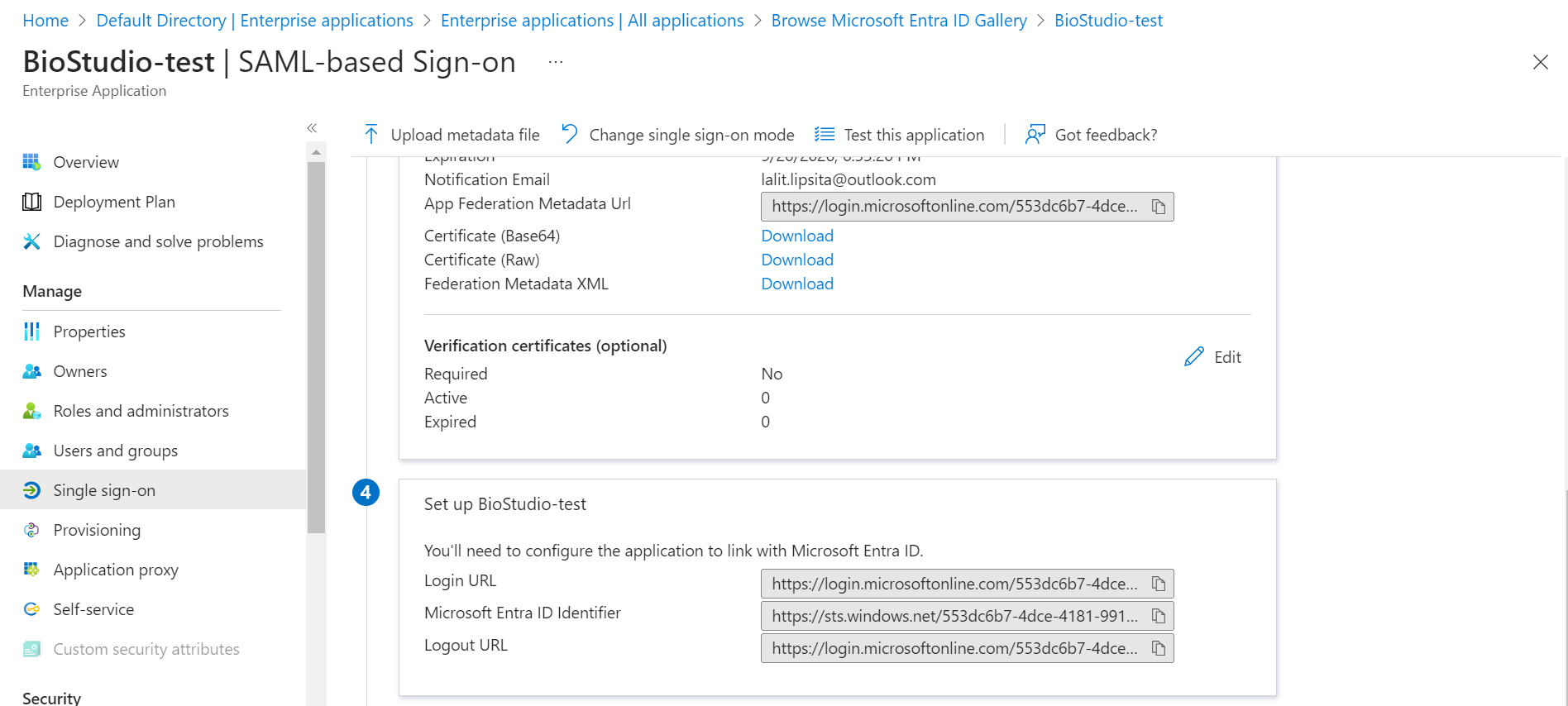Click the Single sign-on arrow icon
This screenshot has width=1568, height=706.
(31, 490)
